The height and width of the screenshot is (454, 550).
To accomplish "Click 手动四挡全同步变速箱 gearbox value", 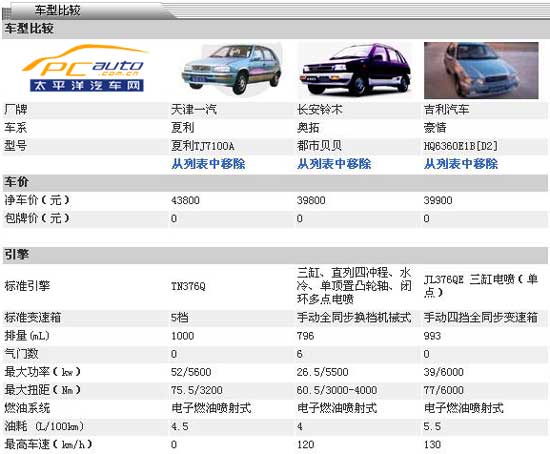I will click(481, 318).
